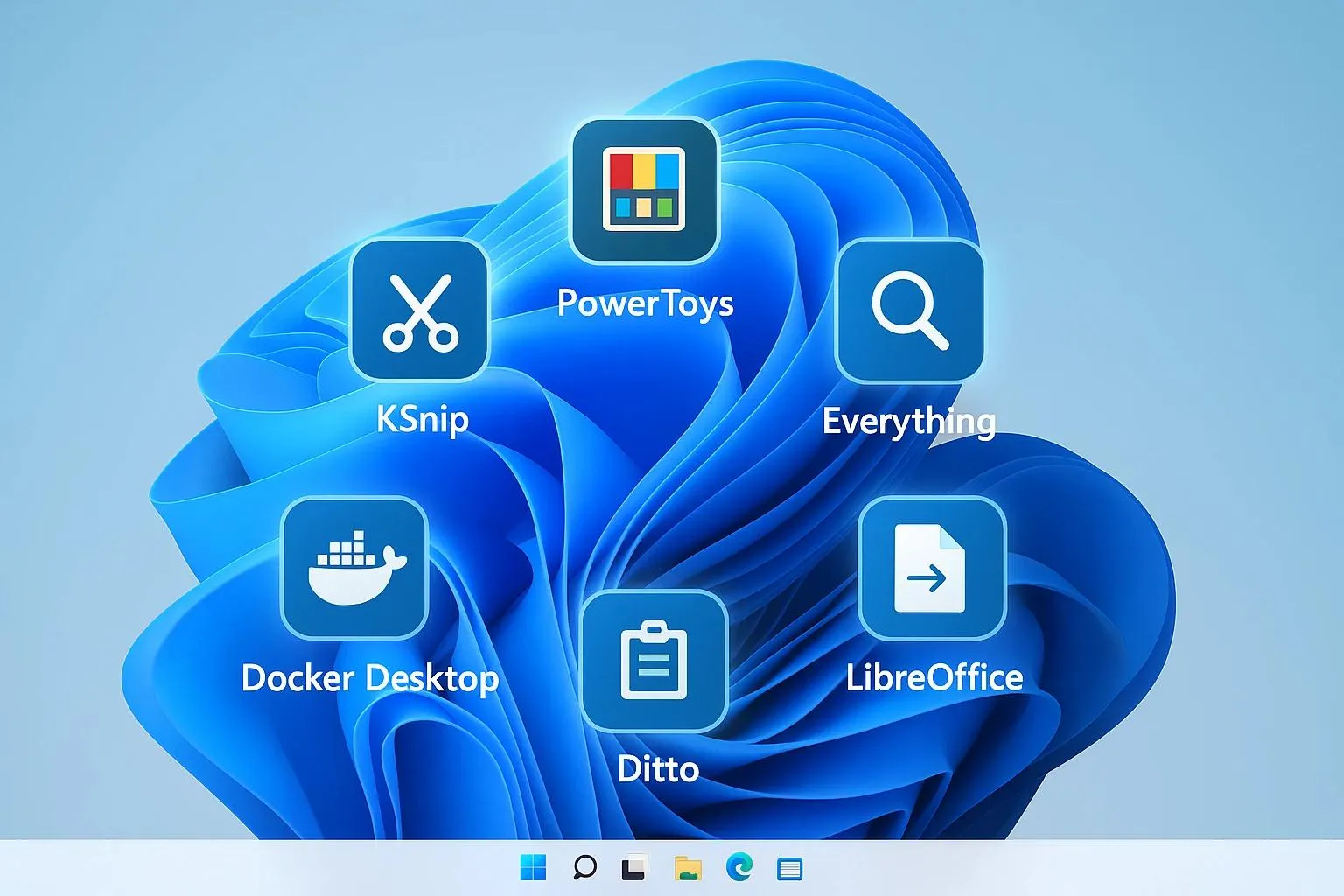This screenshot has width=1344, height=896.
Task: Click the LibreOffice text label
Action: (934, 677)
